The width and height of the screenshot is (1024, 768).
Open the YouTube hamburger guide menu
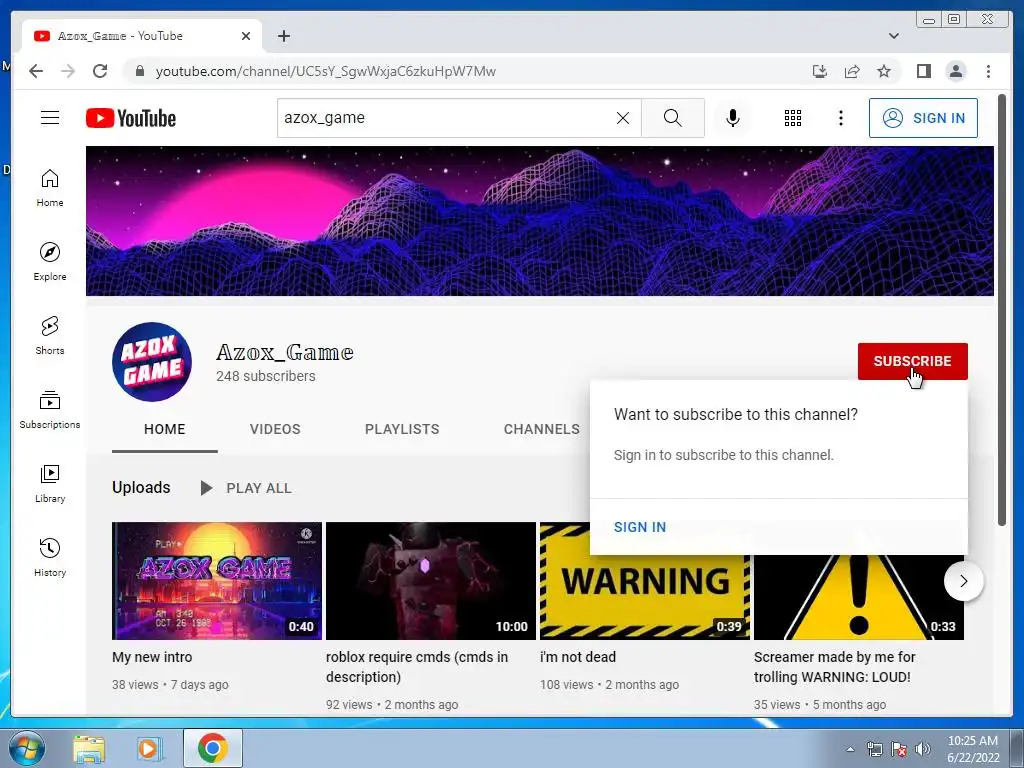[50, 118]
